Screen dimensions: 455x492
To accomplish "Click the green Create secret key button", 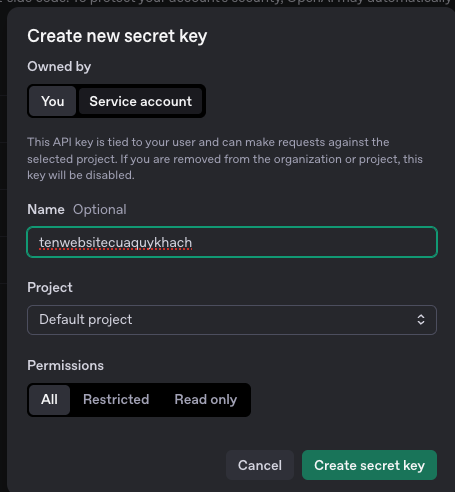I will click(369, 465).
